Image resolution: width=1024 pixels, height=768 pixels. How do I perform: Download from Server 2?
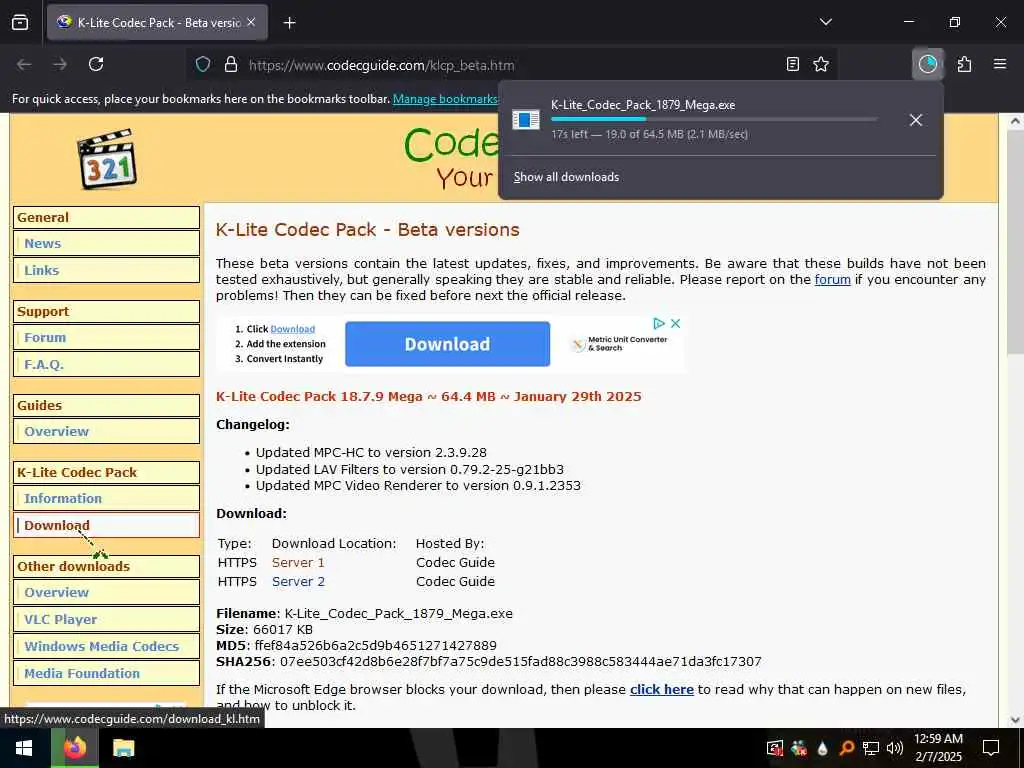[x=298, y=582]
